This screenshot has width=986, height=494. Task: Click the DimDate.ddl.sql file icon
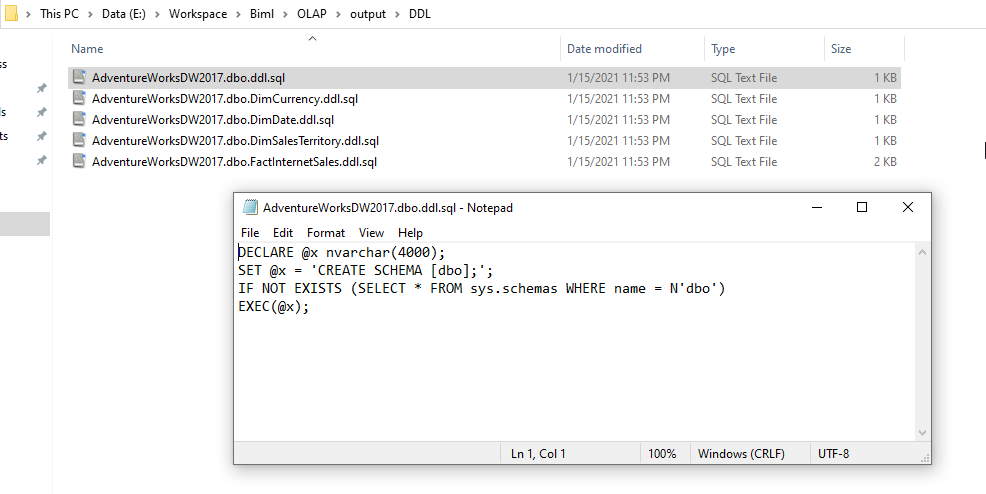80,120
